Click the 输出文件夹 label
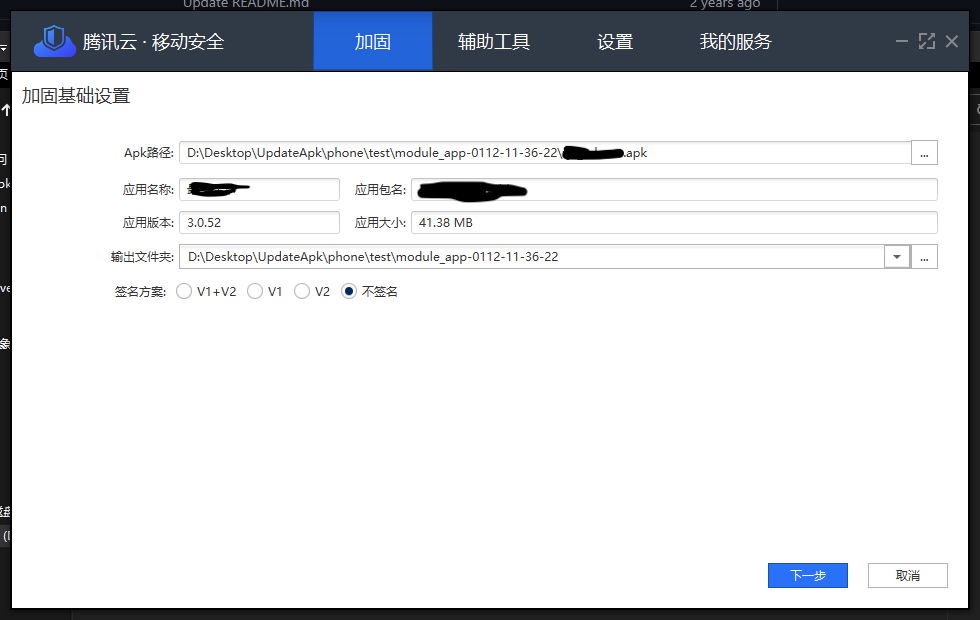980x620 pixels. pyautogui.click(x=142, y=257)
